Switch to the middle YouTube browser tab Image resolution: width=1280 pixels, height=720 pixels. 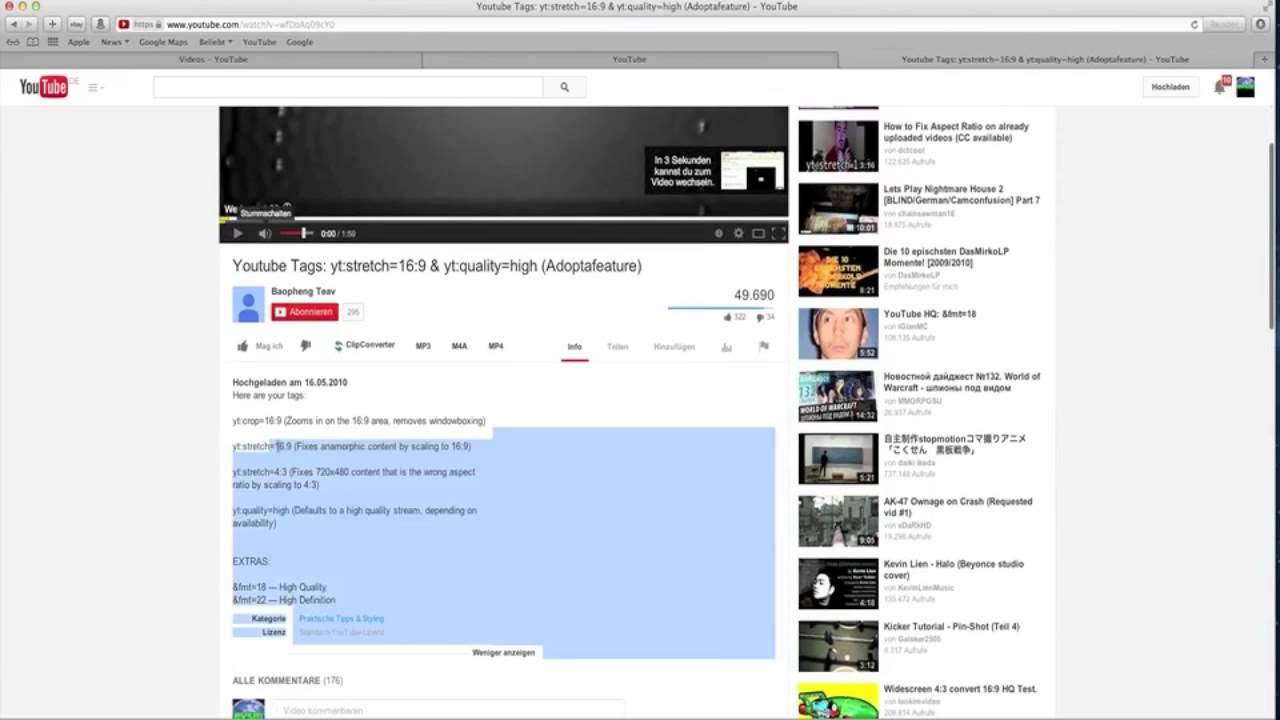tap(629, 59)
